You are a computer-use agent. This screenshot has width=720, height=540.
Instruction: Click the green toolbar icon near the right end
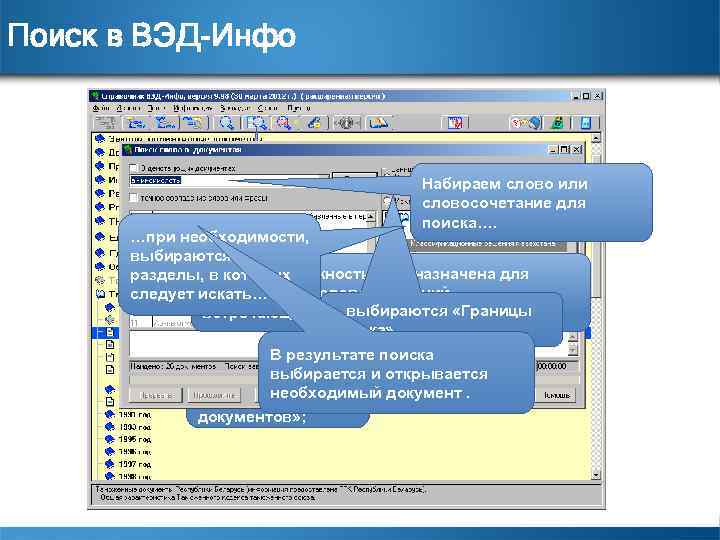tap(557, 123)
